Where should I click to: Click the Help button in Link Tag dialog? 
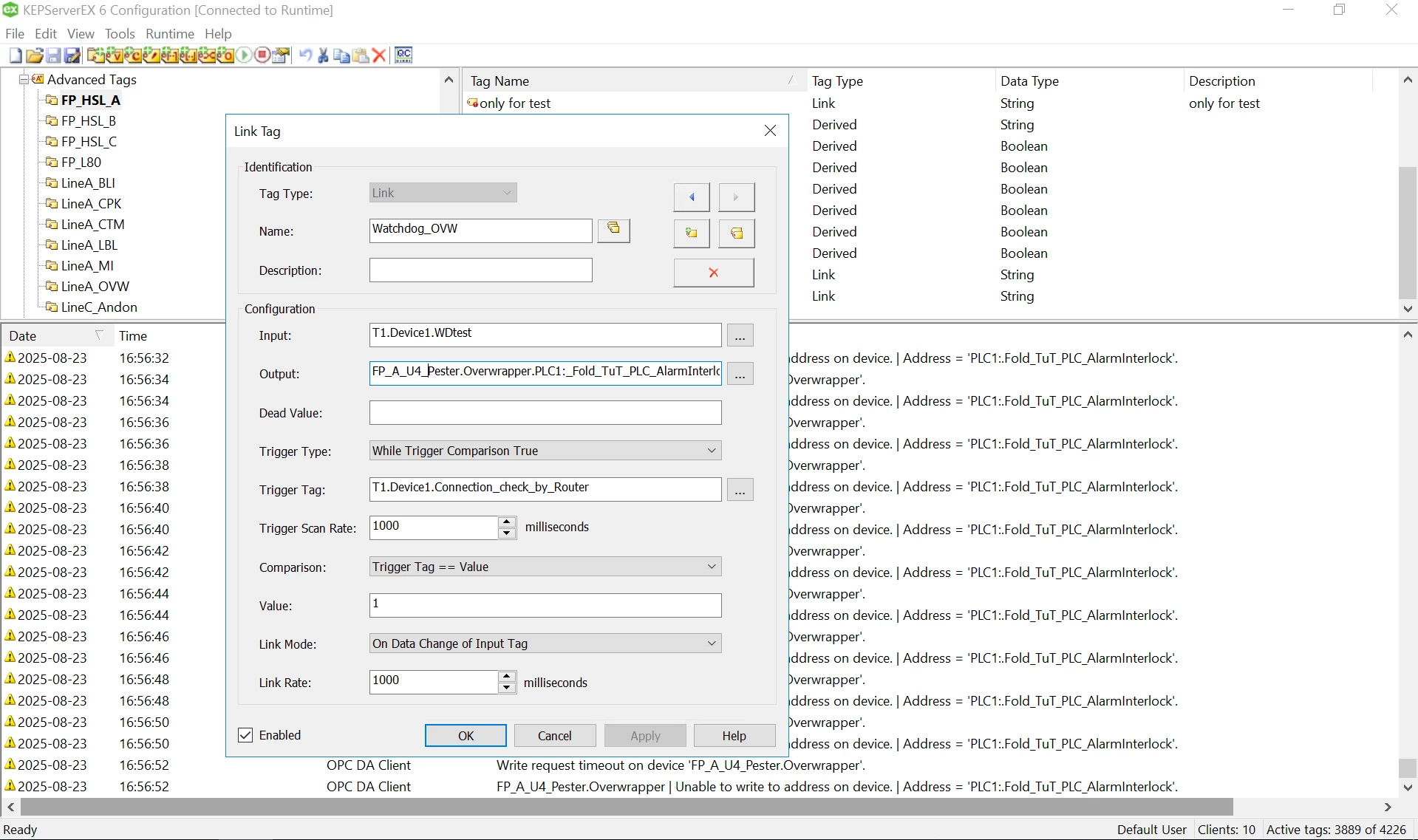(734, 736)
